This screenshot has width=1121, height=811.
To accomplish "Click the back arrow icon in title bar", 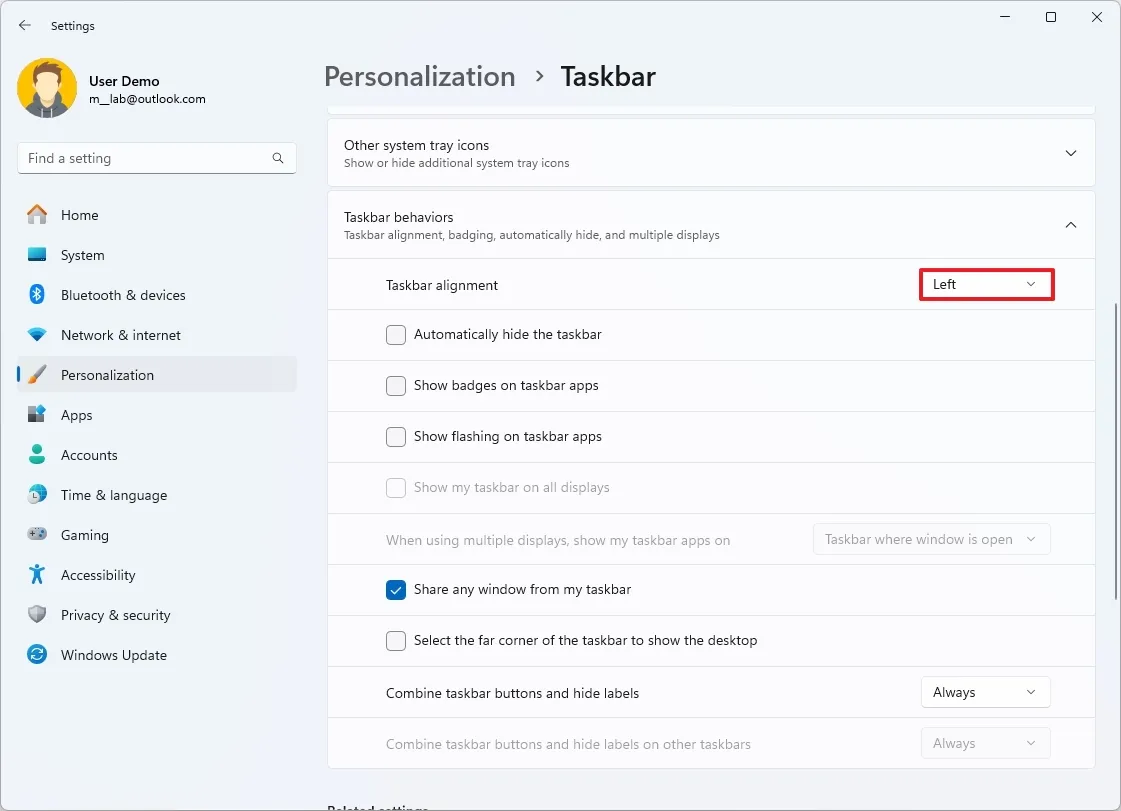I will (x=25, y=25).
